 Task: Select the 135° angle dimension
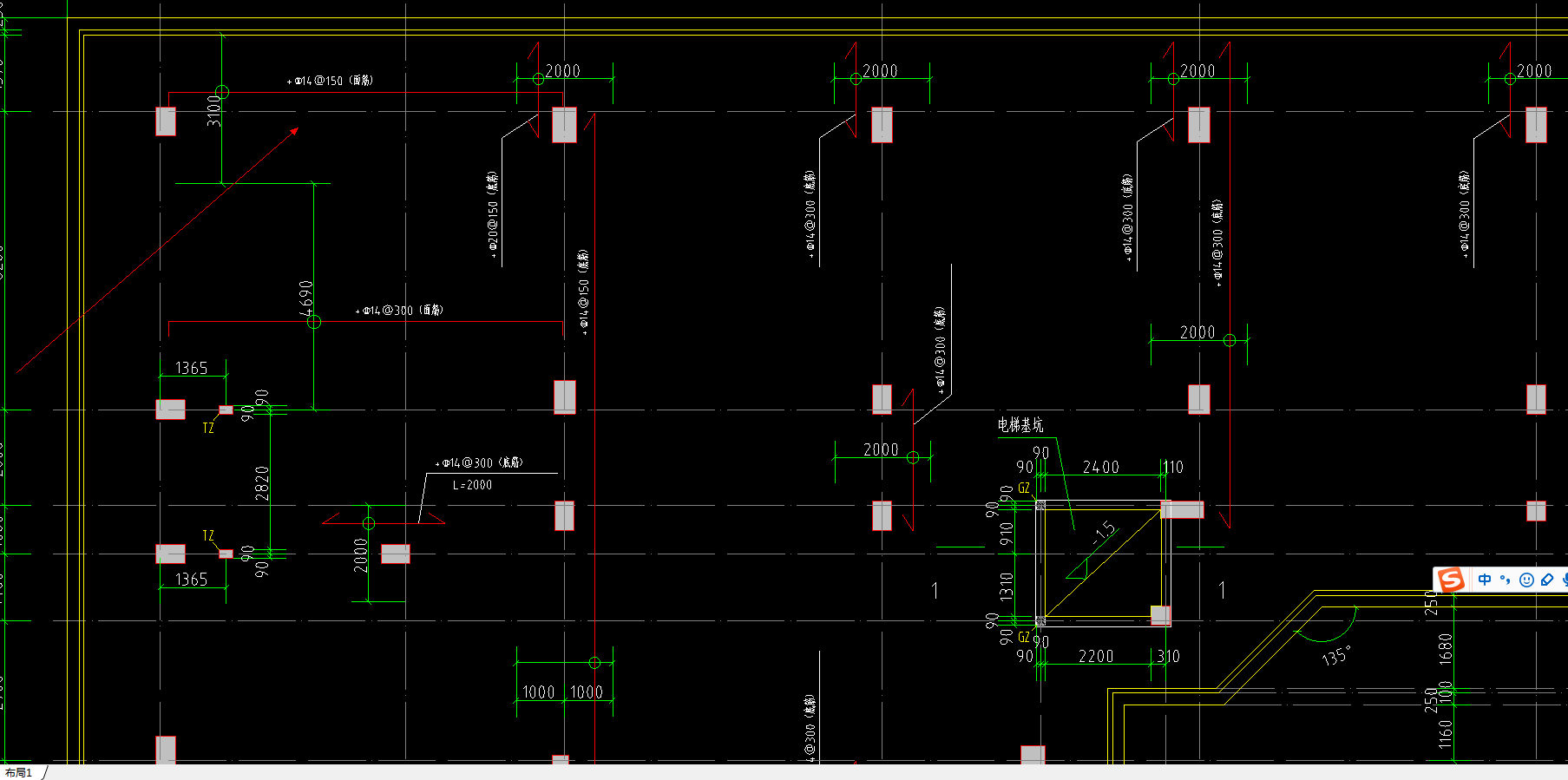(1335, 655)
